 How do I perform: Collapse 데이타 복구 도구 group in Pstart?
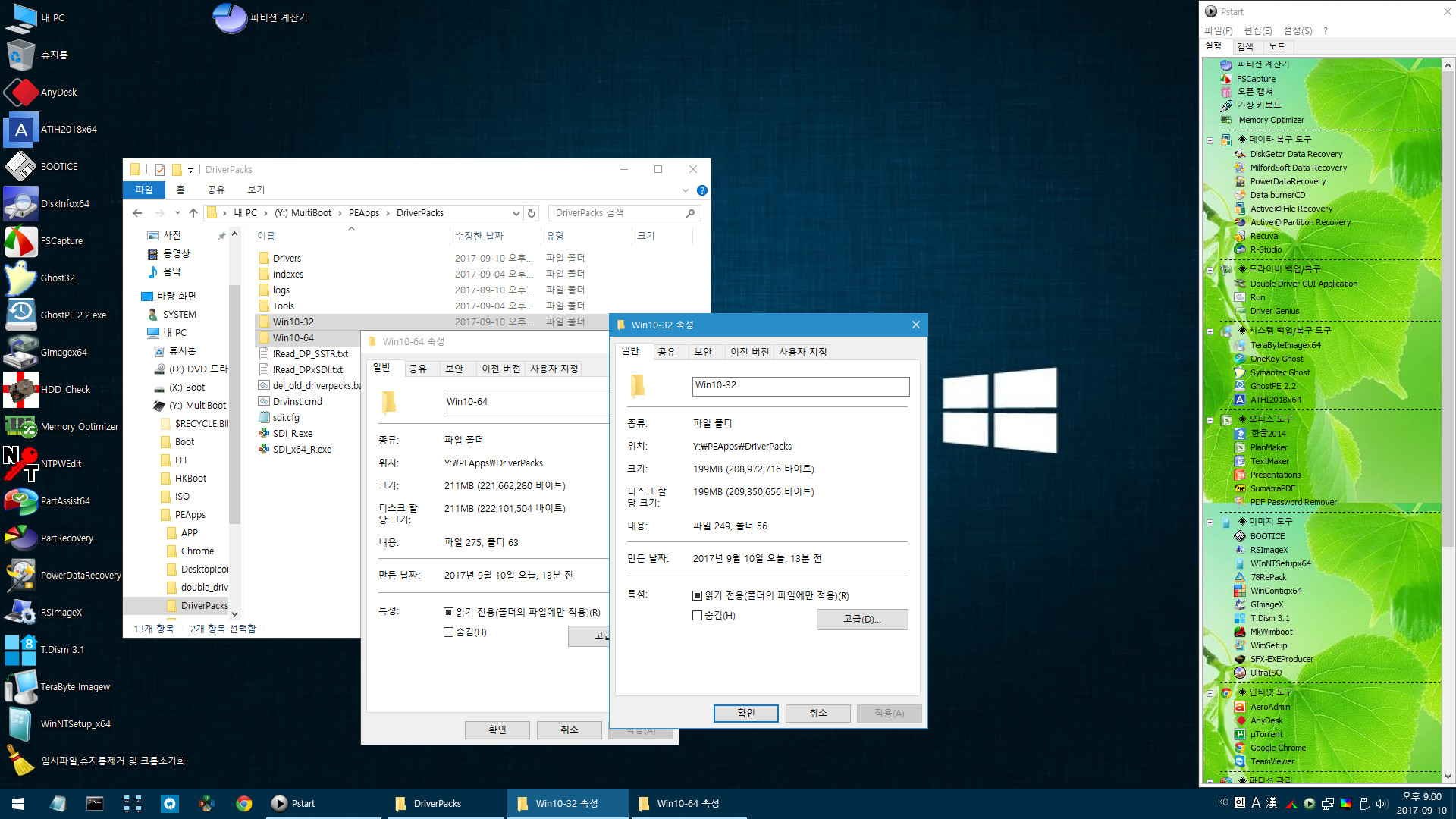[x=1210, y=140]
